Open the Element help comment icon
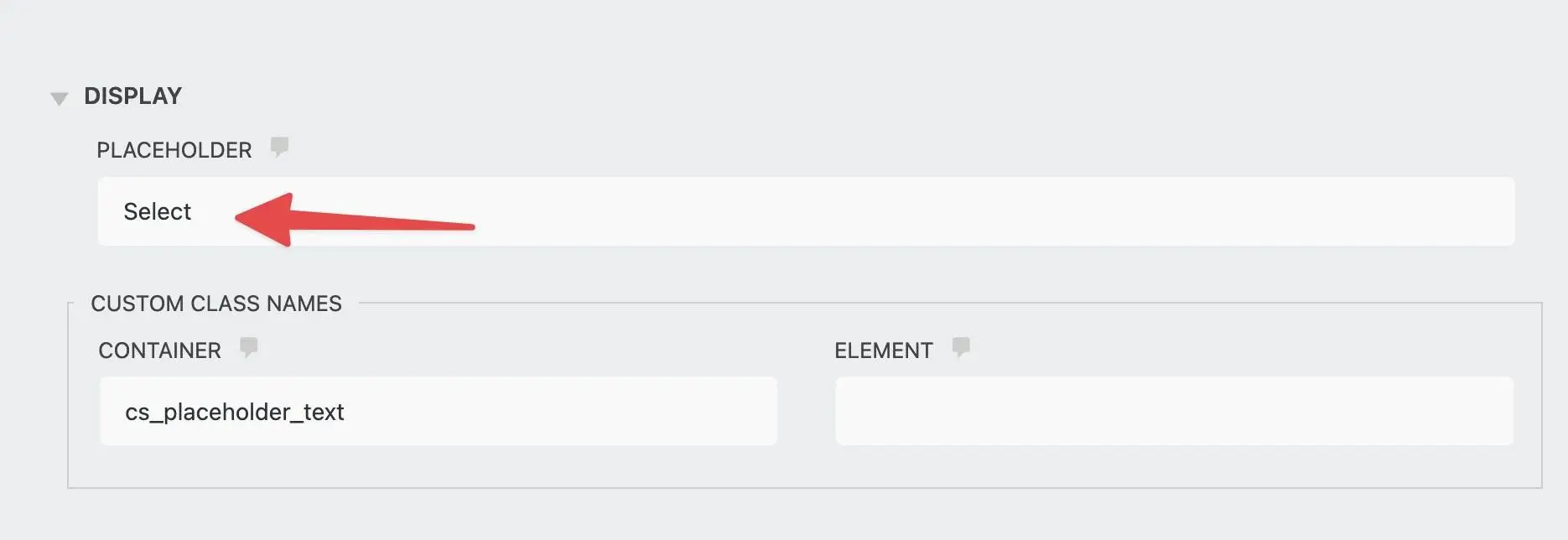 tap(961, 347)
